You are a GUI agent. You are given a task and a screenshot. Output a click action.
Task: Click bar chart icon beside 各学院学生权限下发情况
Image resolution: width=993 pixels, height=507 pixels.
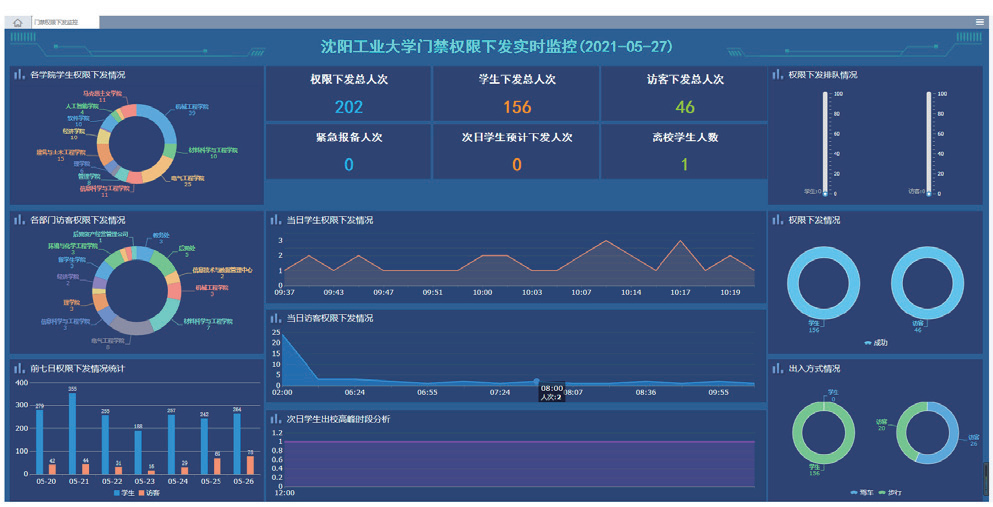(19, 74)
